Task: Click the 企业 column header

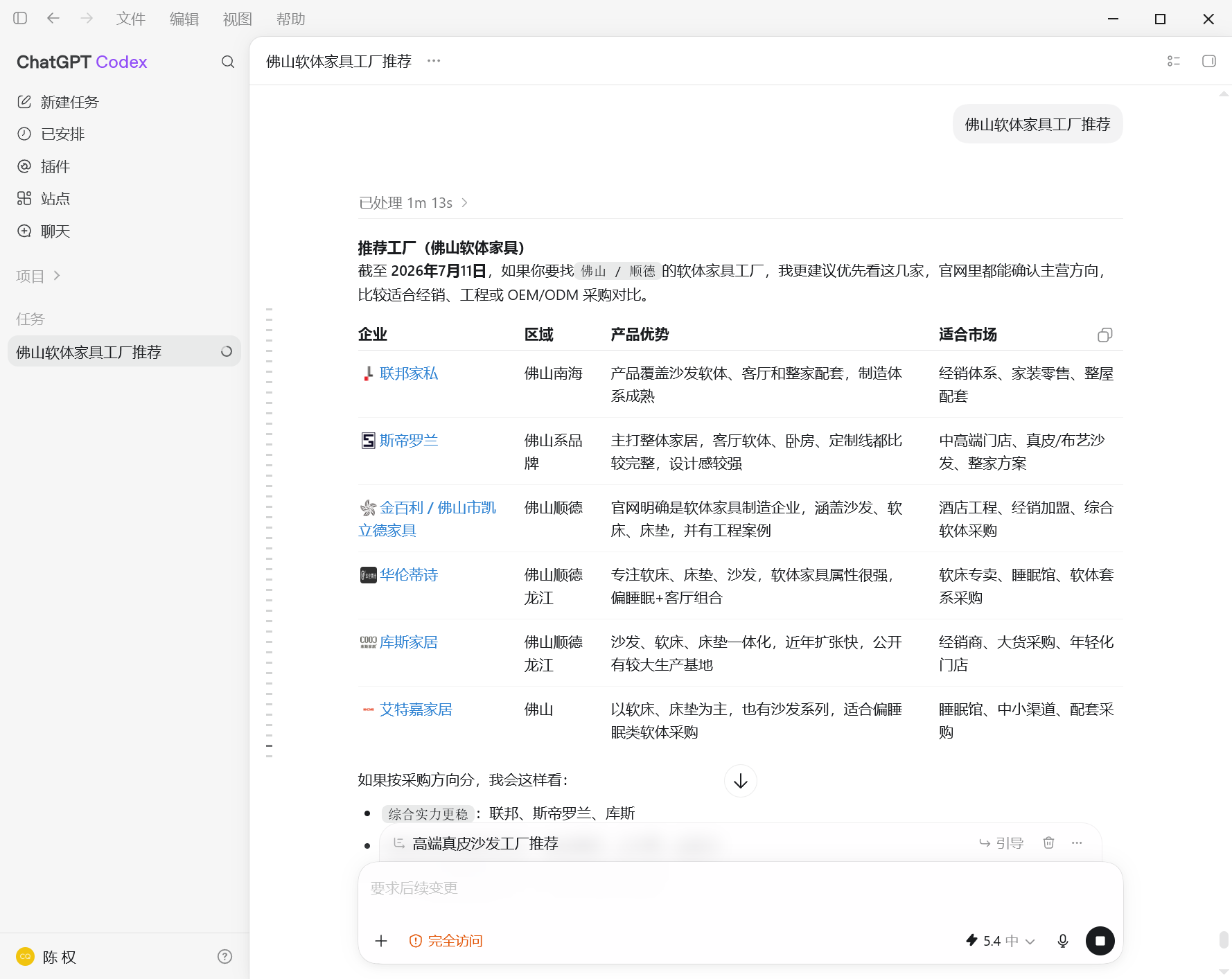Action: click(x=373, y=335)
